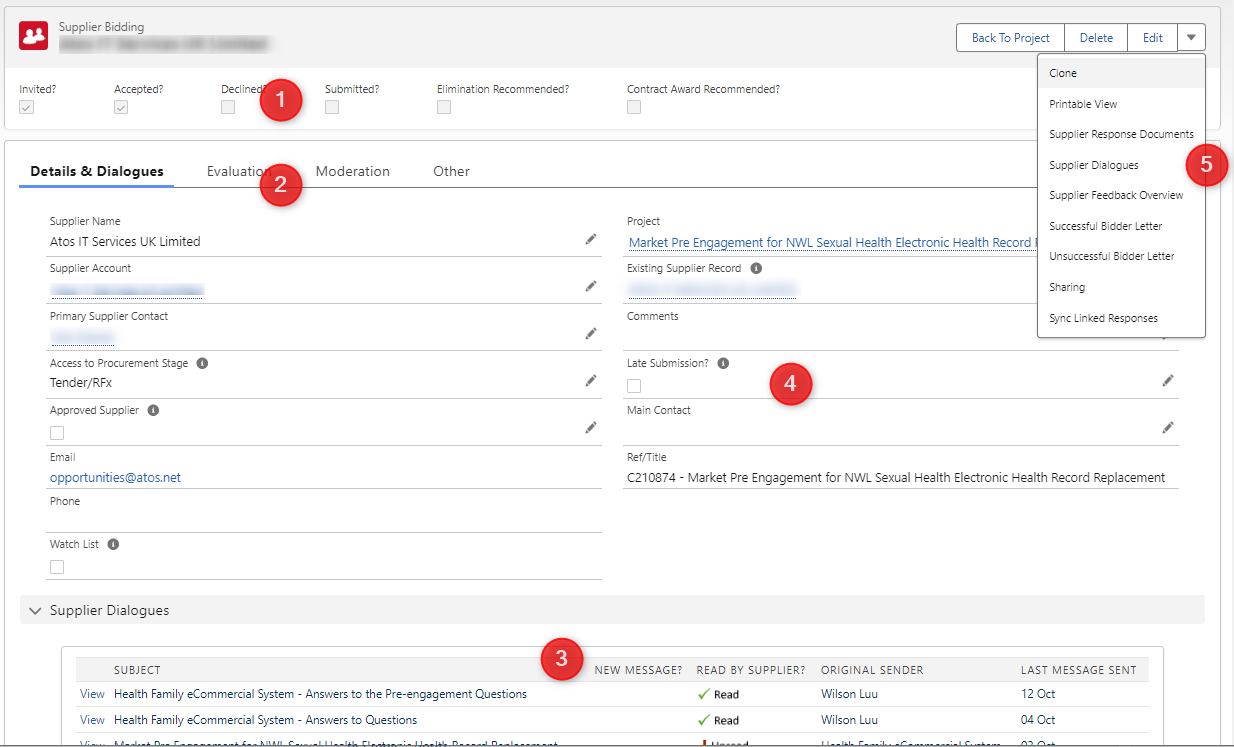The image size is (1234, 747).
Task: Open the Market Pre Engagement project link
Action: (832, 242)
